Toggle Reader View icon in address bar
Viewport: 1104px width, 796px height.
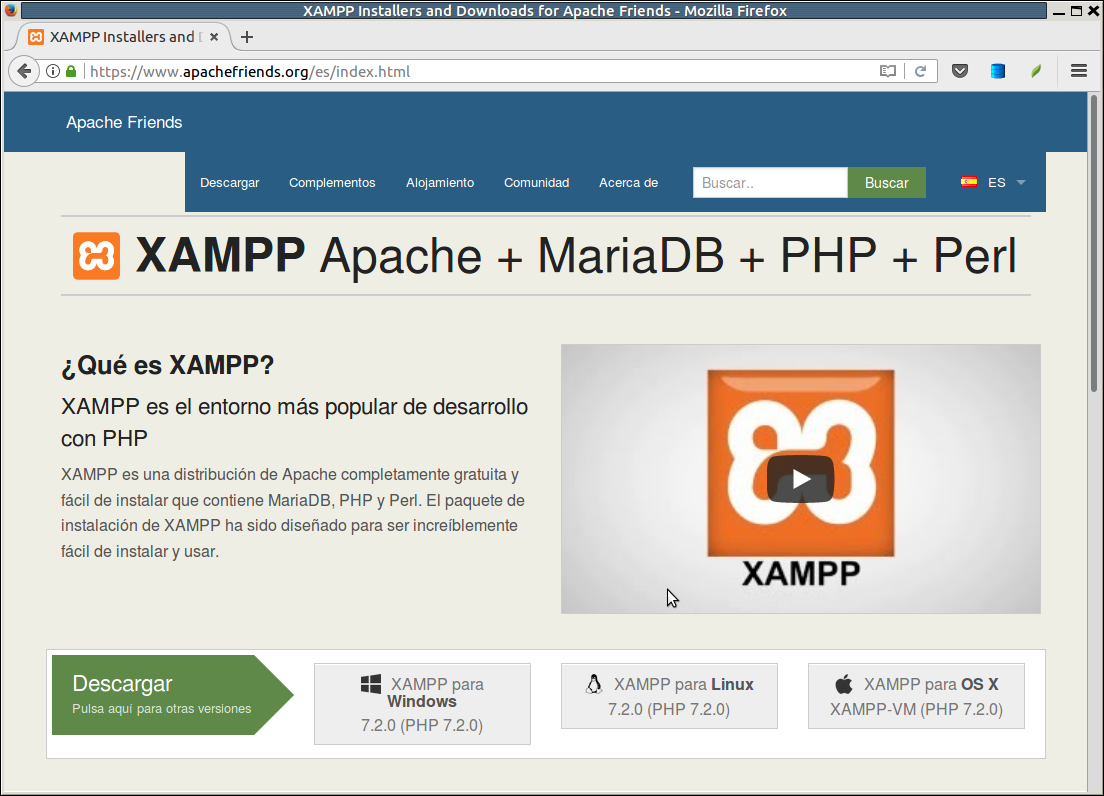(887, 71)
